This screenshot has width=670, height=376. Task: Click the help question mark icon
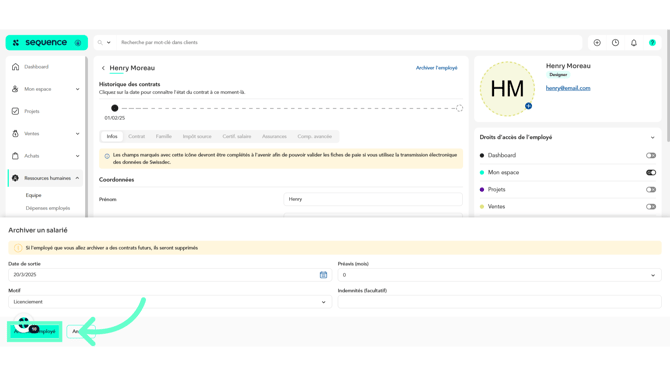click(652, 42)
